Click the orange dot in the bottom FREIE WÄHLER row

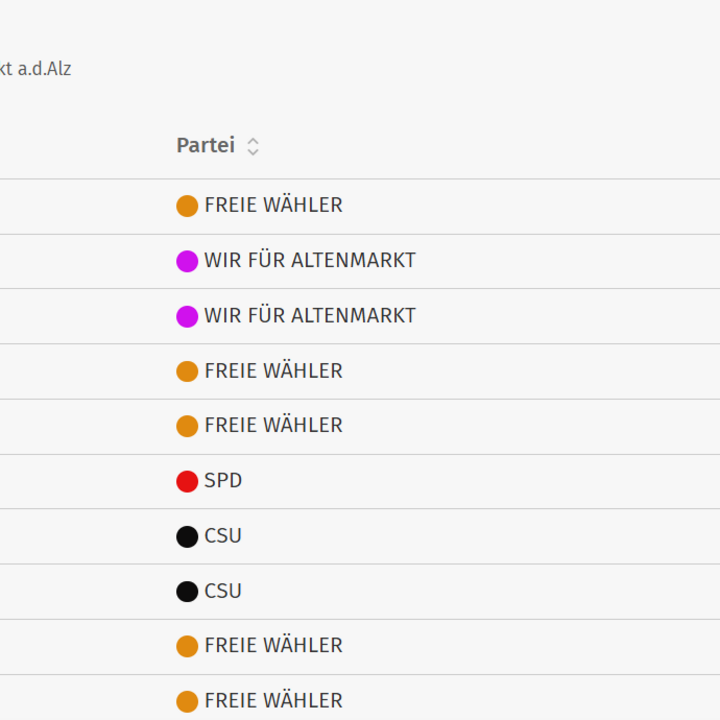pyautogui.click(x=187, y=702)
